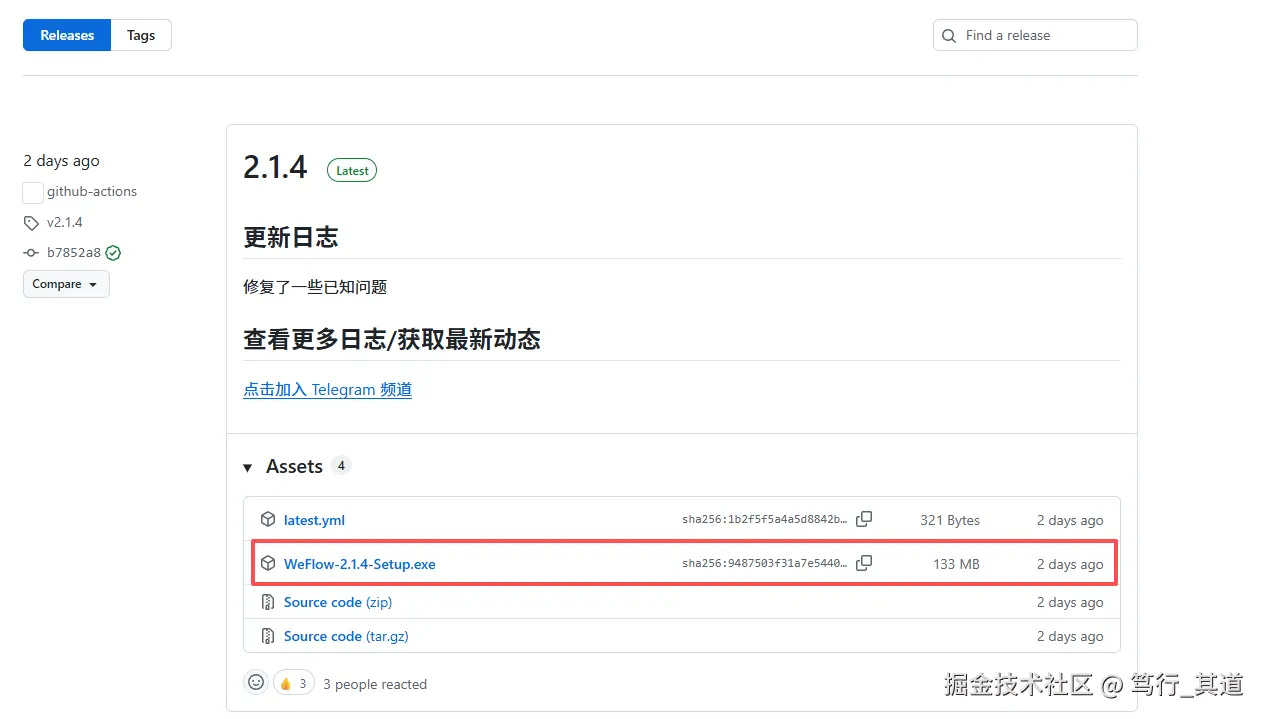Download Source code (zip)

(338, 602)
